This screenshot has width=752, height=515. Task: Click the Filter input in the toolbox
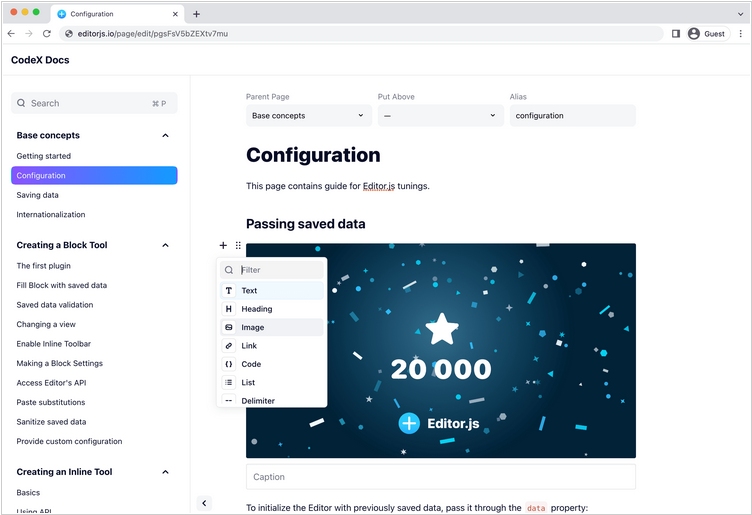tap(272, 270)
